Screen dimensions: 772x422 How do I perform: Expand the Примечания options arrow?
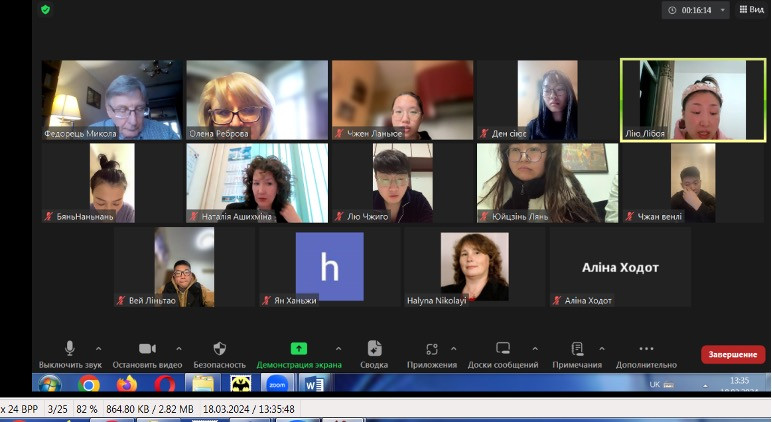602,349
